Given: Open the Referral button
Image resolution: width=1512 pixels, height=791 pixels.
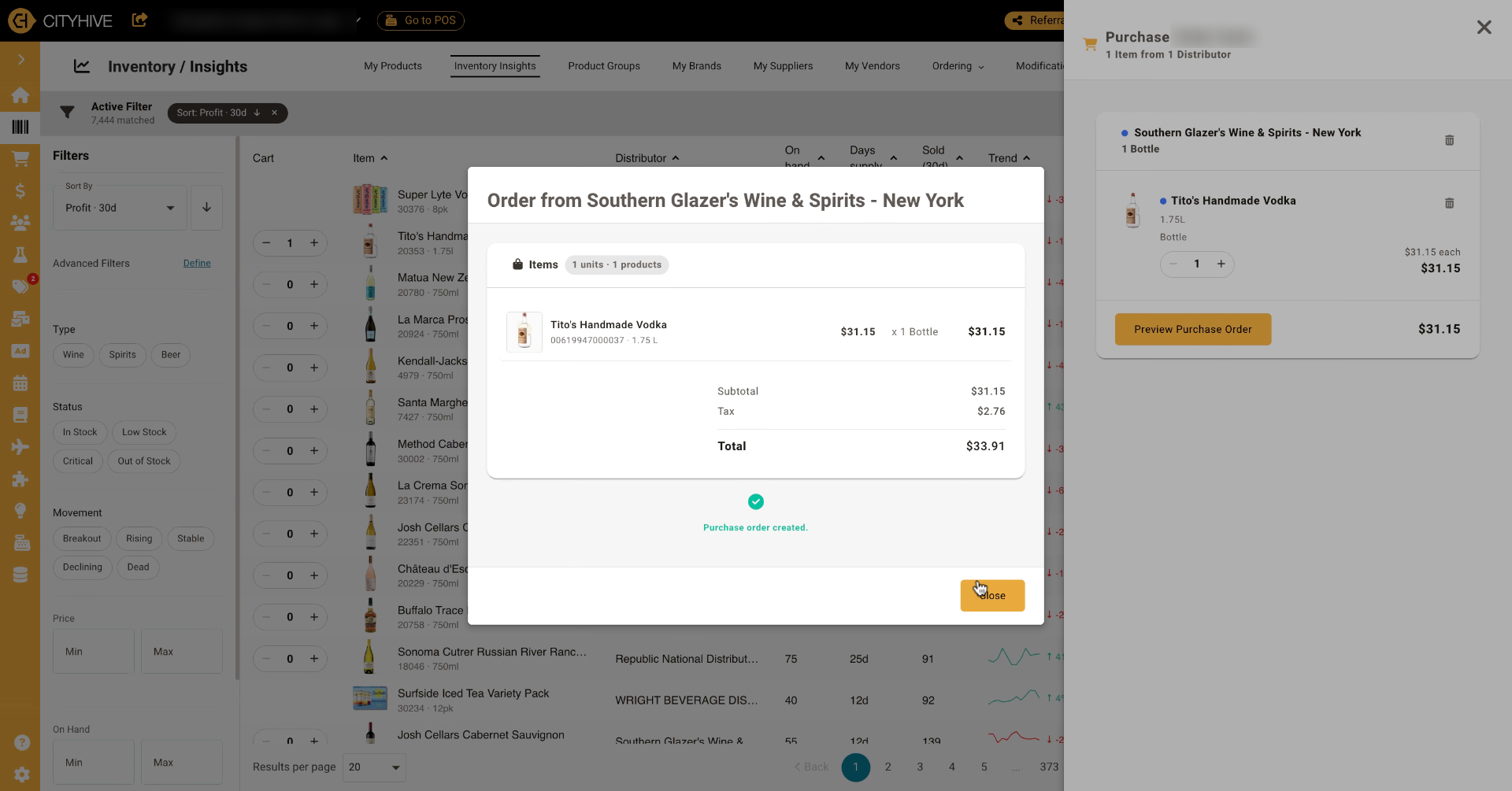Looking at the screenshot, I should click(1035, 20).
